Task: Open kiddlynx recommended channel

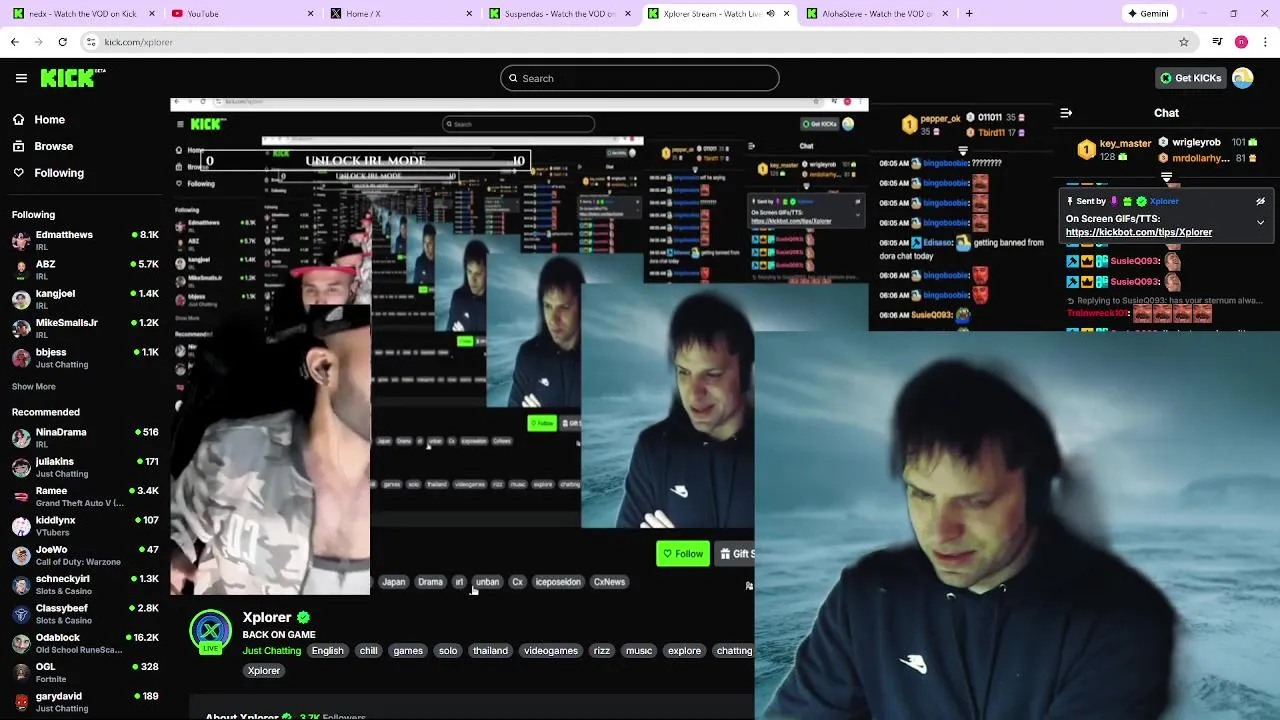Action: [85, 526]
